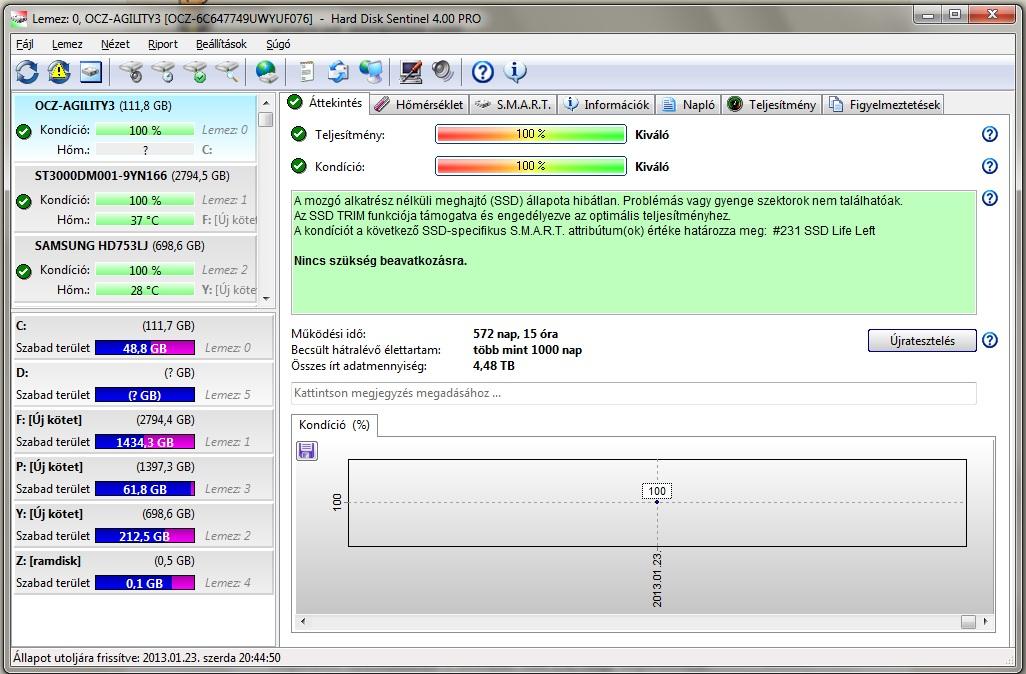The image size is (1026, 674).
Task: Click the refresh icon with yellow warning triangle
Action: [59, 71]
